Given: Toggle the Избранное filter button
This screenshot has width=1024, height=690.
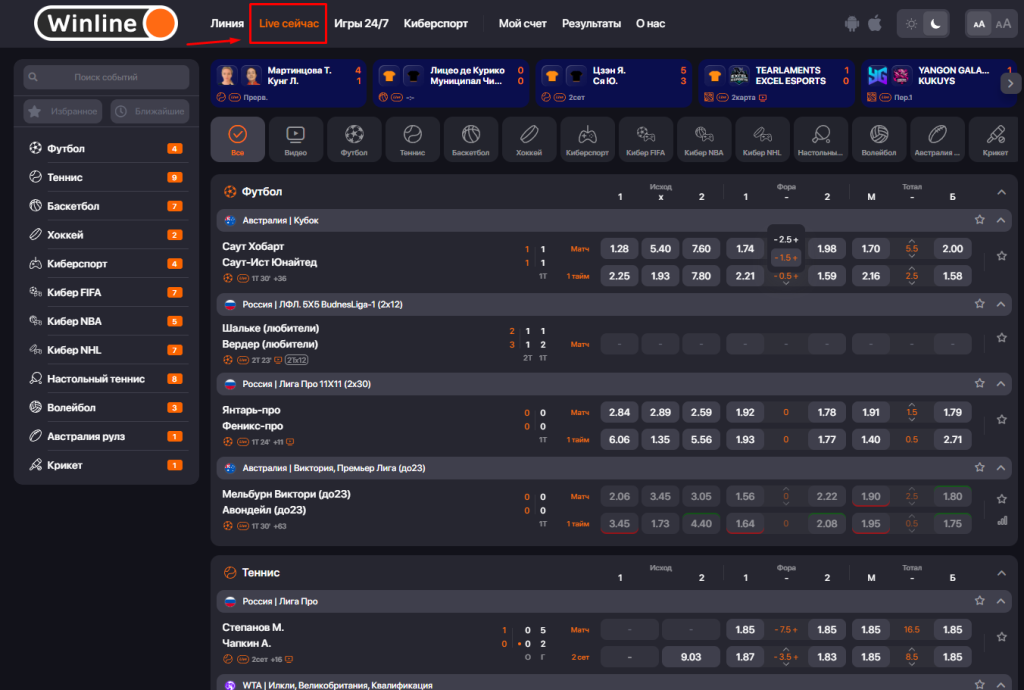Looking at the screenshot, I should click(63, 112).
